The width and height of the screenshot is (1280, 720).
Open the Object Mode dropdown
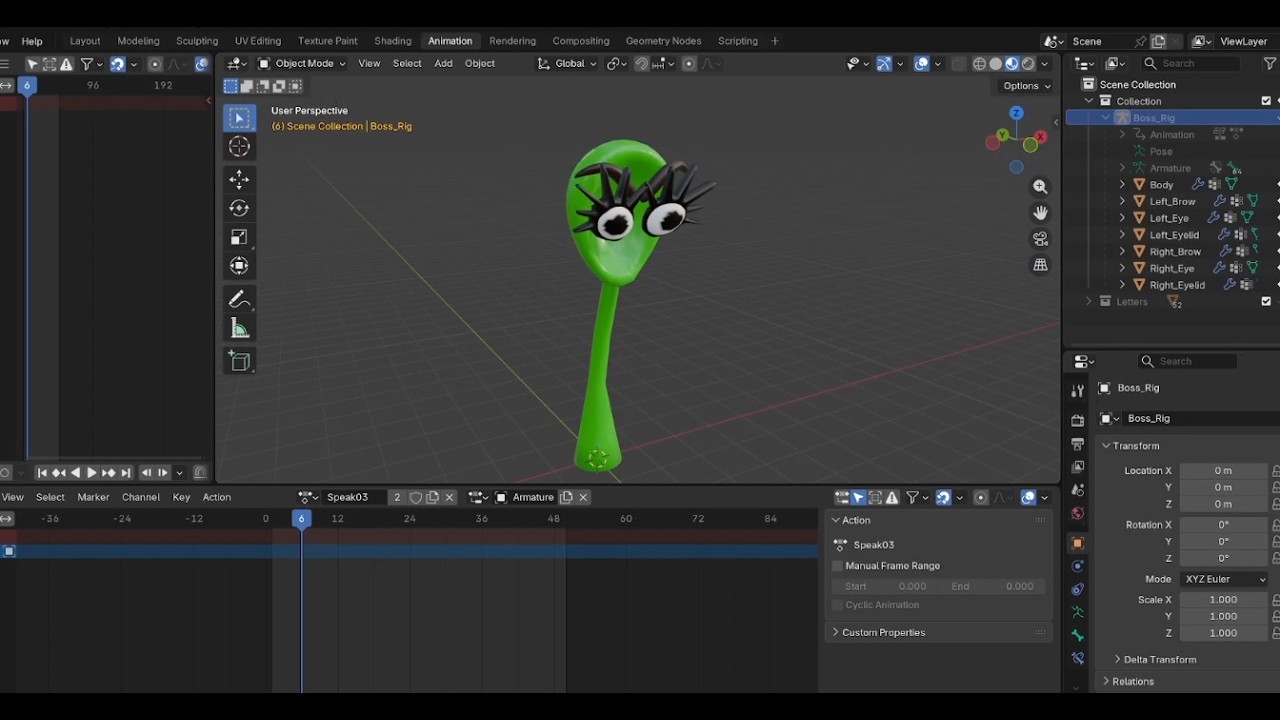[302, 63]
